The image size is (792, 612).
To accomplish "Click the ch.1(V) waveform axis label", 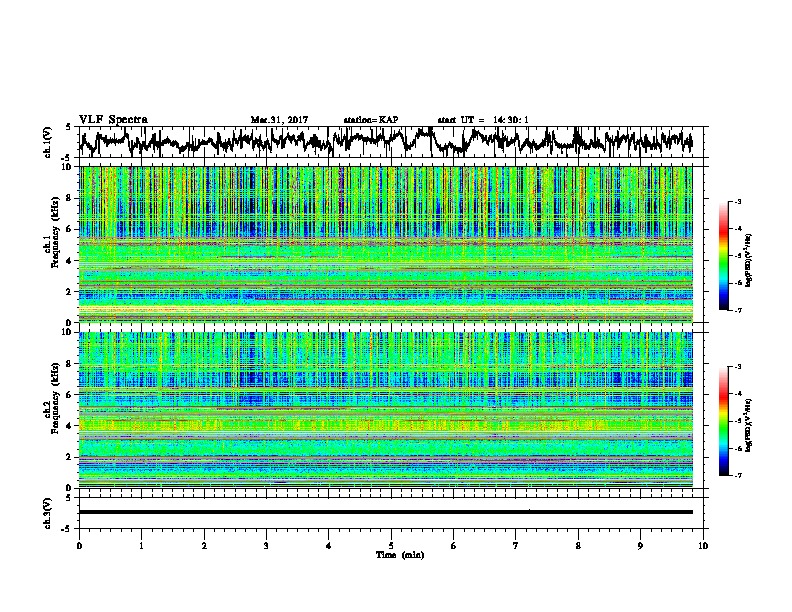I will pos(48,142).
